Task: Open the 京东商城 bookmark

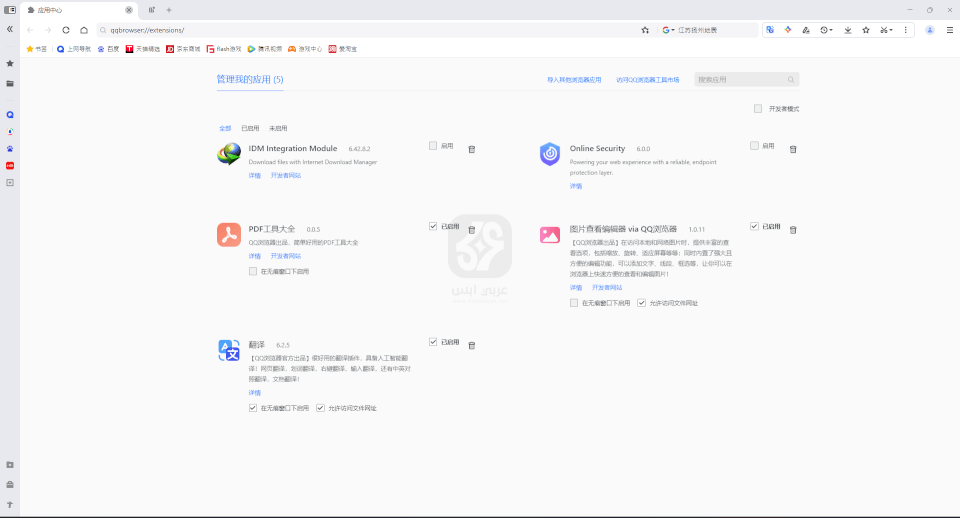Action: [x=183, y=49]
